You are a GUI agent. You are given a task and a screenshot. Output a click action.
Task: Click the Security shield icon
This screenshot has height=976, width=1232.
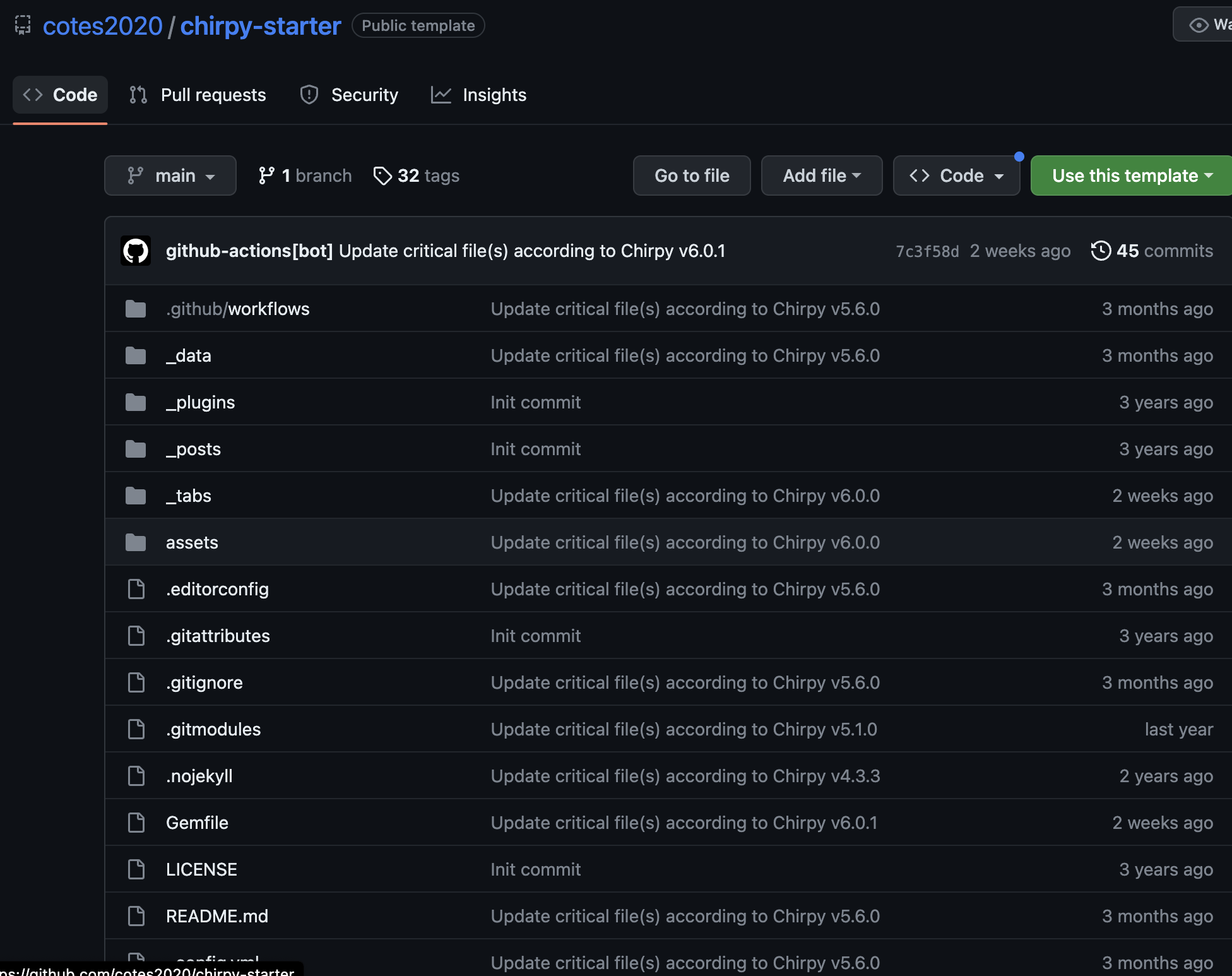click(309, 95)
